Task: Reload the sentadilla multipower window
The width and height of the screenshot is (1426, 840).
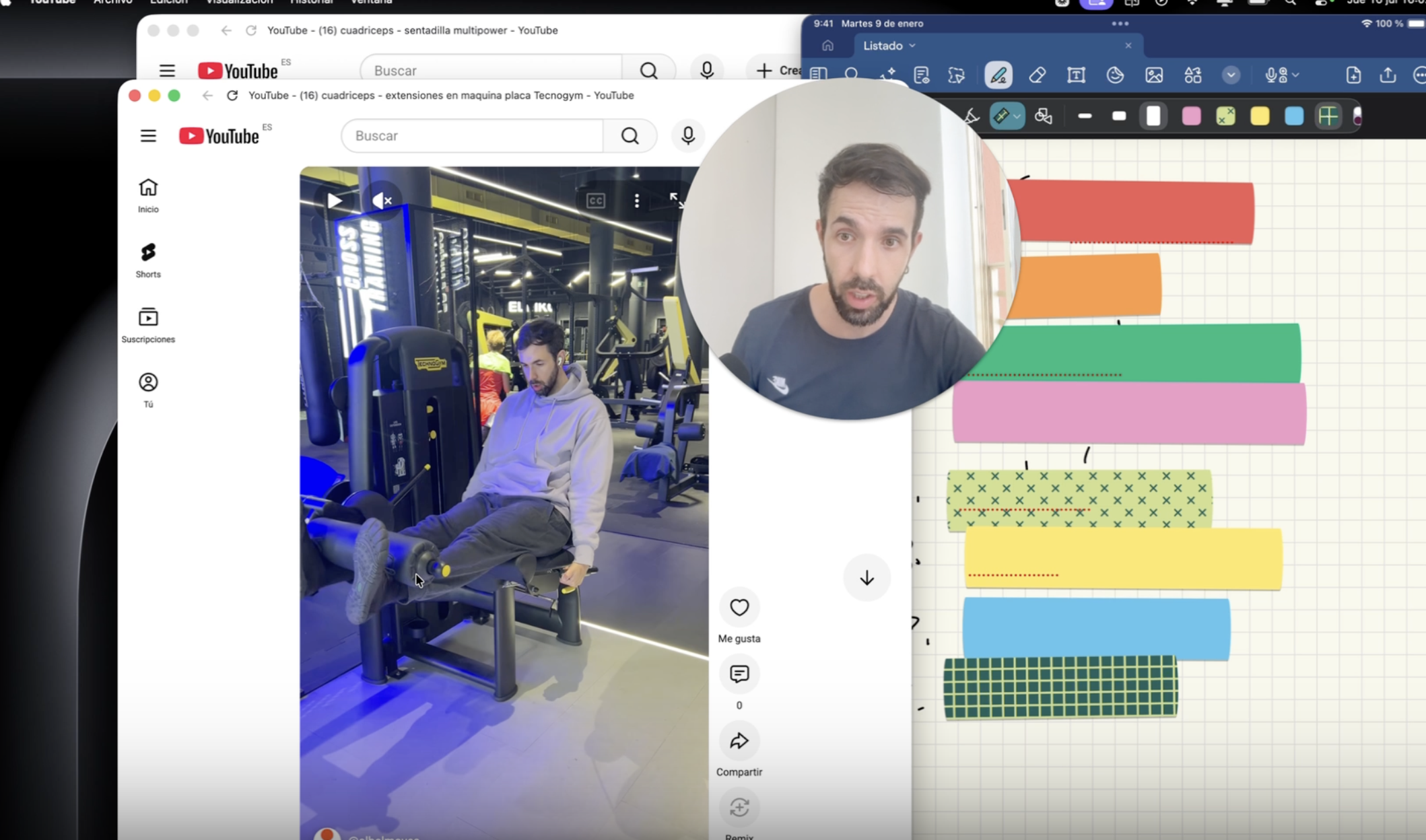Action: pyautogui.click(x=251, y=30)
